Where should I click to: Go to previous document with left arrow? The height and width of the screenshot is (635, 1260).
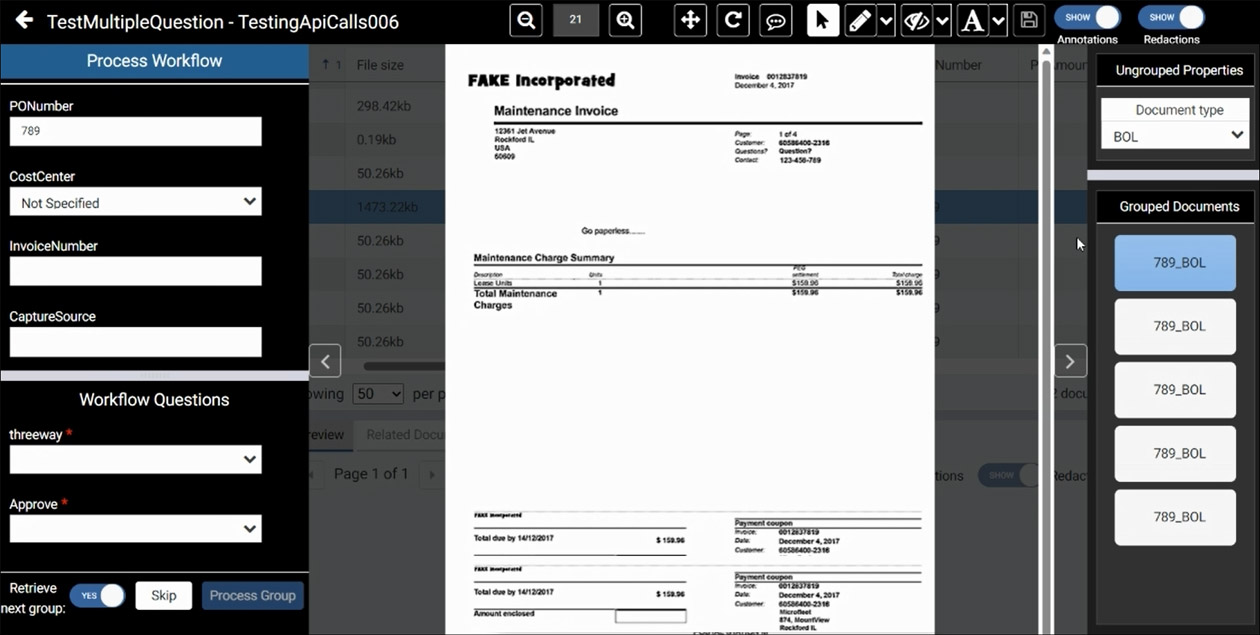(325, 361)
